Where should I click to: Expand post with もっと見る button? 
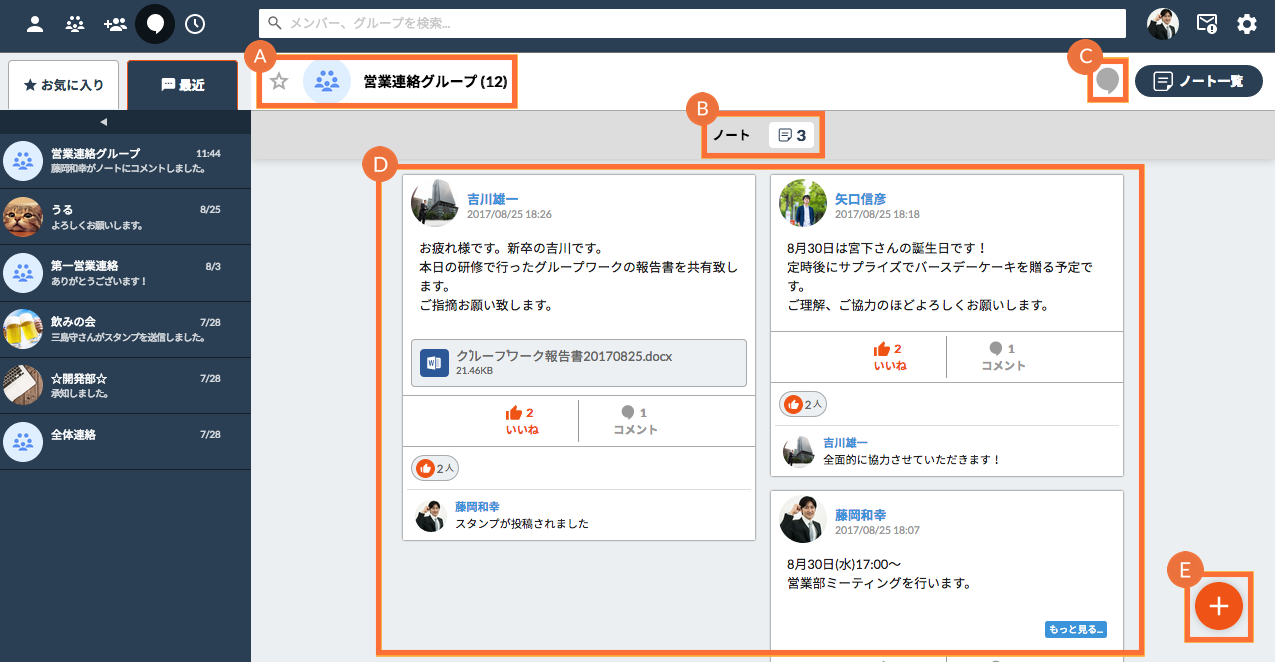tap(1077, 630)
